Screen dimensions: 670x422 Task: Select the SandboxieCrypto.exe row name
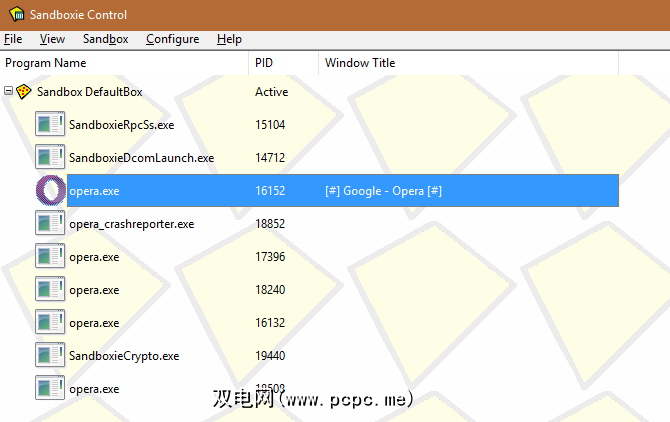(x=124, y=356)
